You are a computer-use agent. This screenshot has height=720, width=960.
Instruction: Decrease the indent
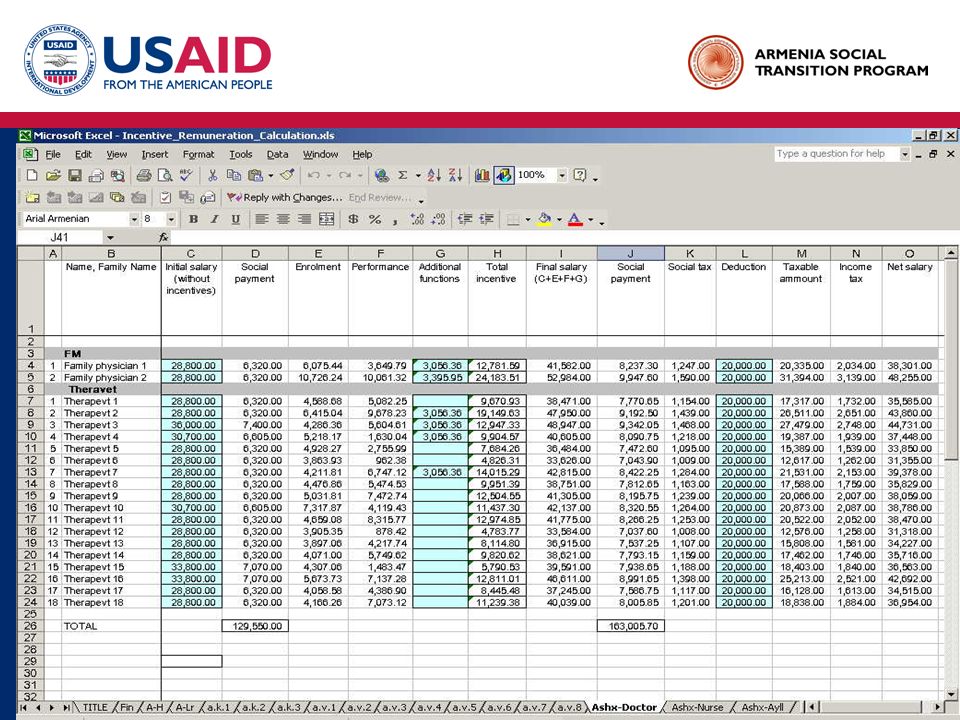(x=465, y=219)
